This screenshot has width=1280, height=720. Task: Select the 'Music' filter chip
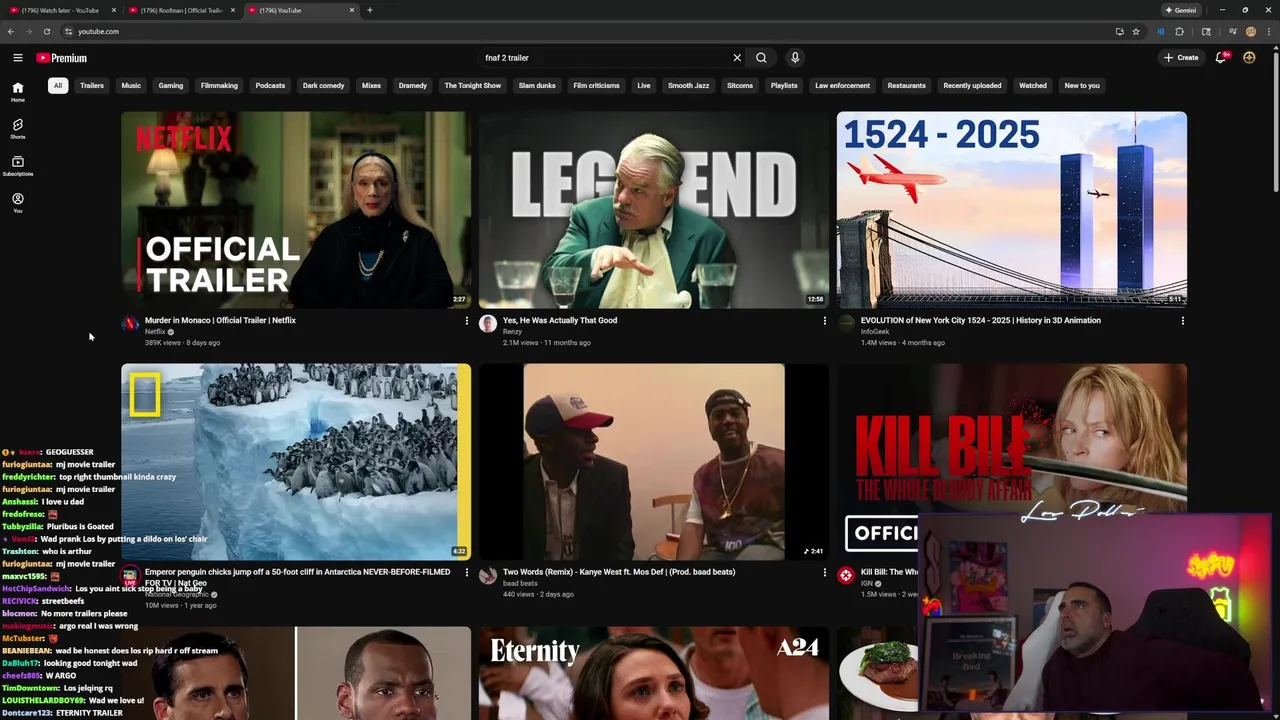(131, 86)
